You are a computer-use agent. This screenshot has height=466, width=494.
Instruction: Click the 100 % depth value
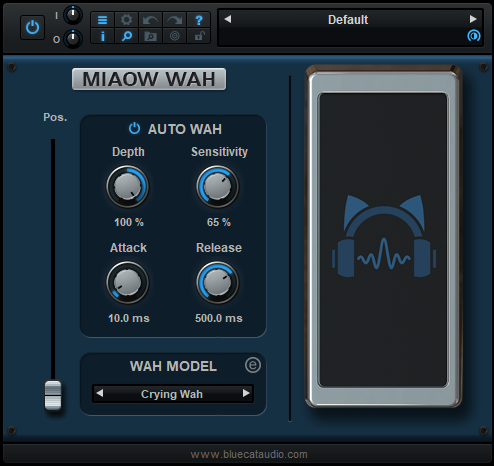click(x=129, y=222)
